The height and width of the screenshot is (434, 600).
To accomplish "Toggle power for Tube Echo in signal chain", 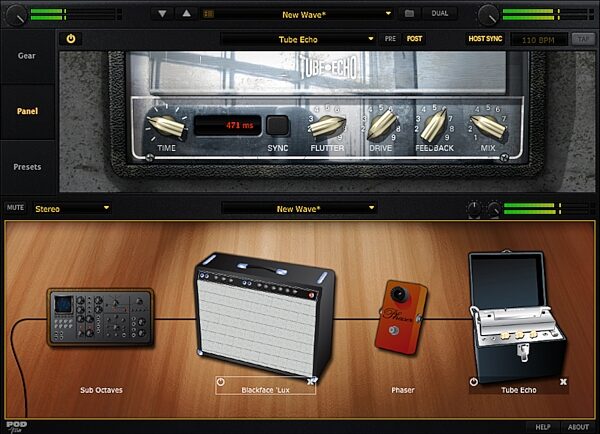I will click(474, 382).
